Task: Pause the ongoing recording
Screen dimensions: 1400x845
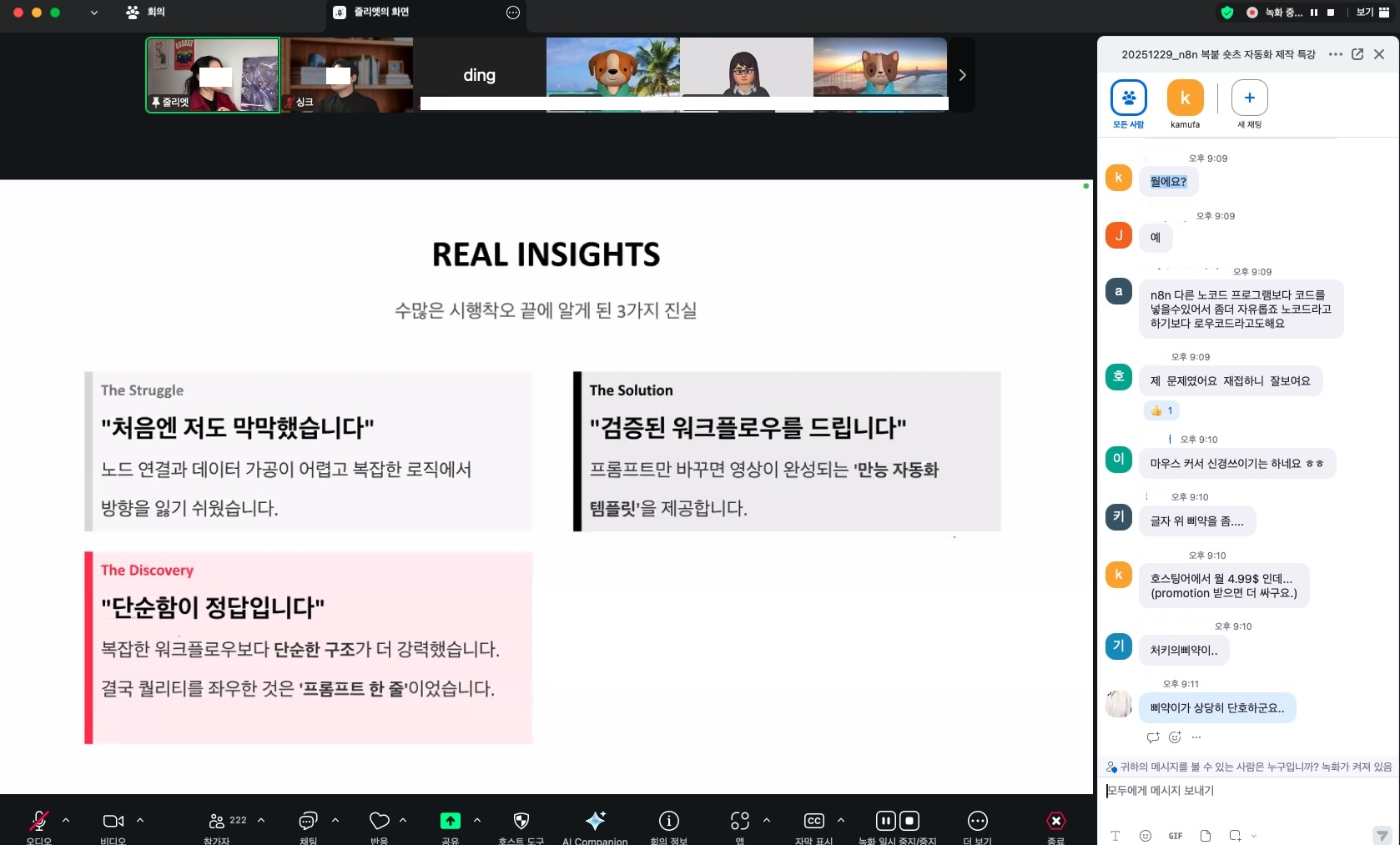Action: click(x=885, y=822)
